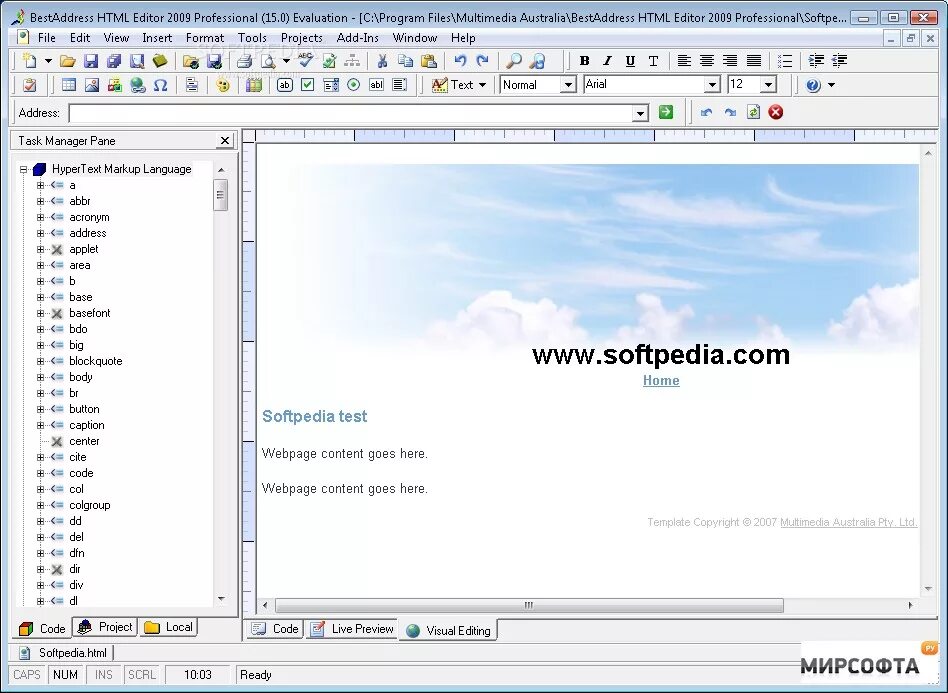Viewport: 948px width, 693px height.
Task: Click the Home link in the page
Action: pos(661,380)
